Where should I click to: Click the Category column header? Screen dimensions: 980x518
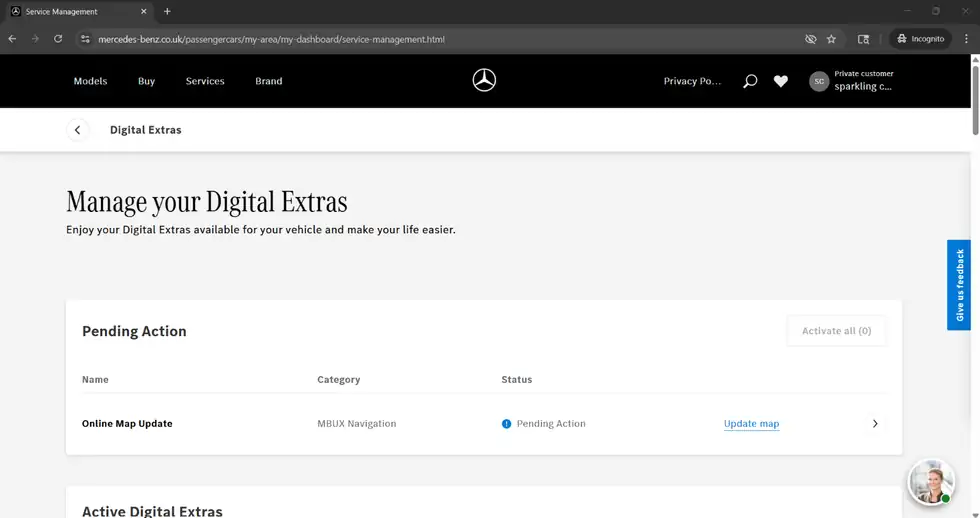[x=338, y=379]
